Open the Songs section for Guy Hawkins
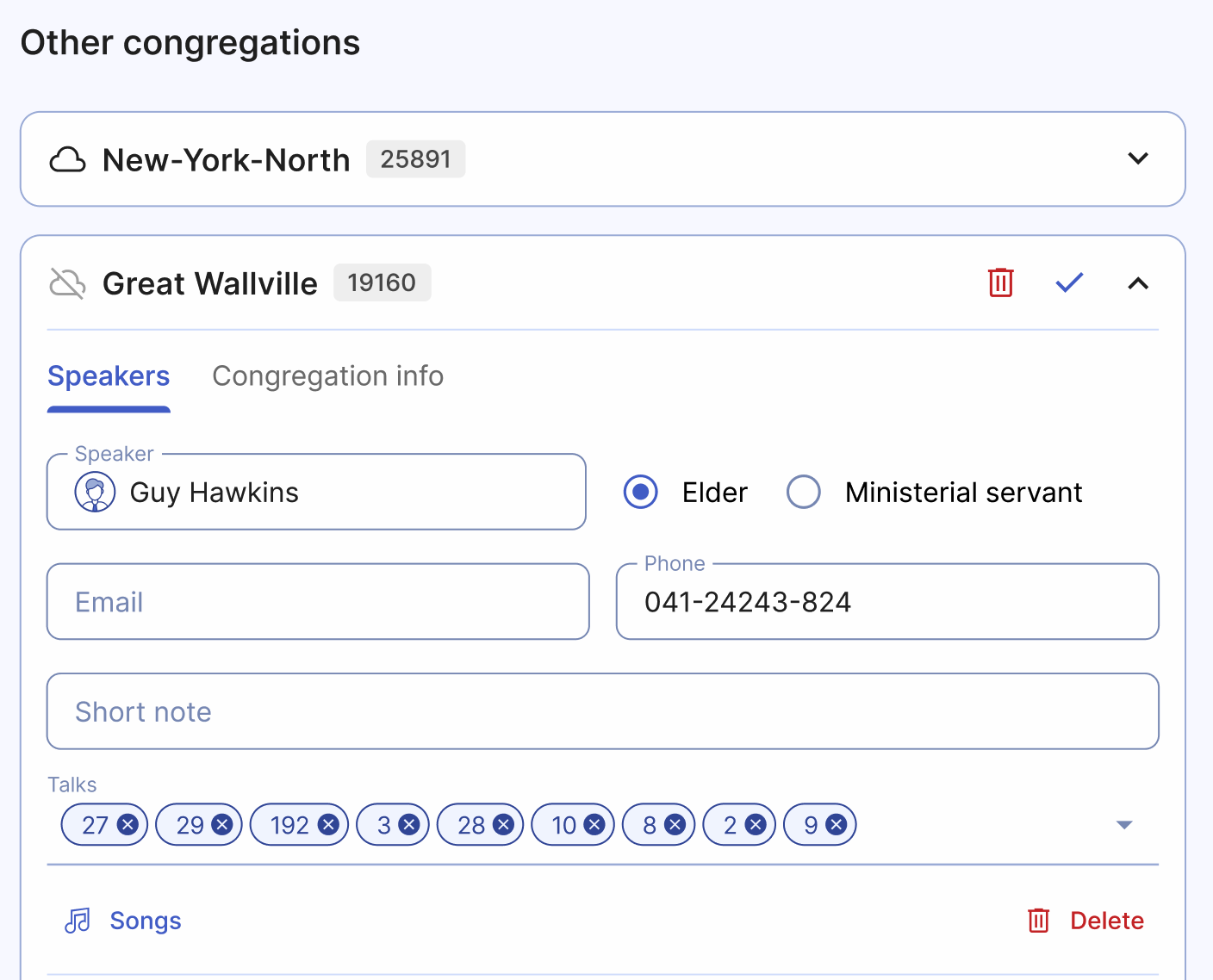Screen dimensions: 1213x980 145,920
